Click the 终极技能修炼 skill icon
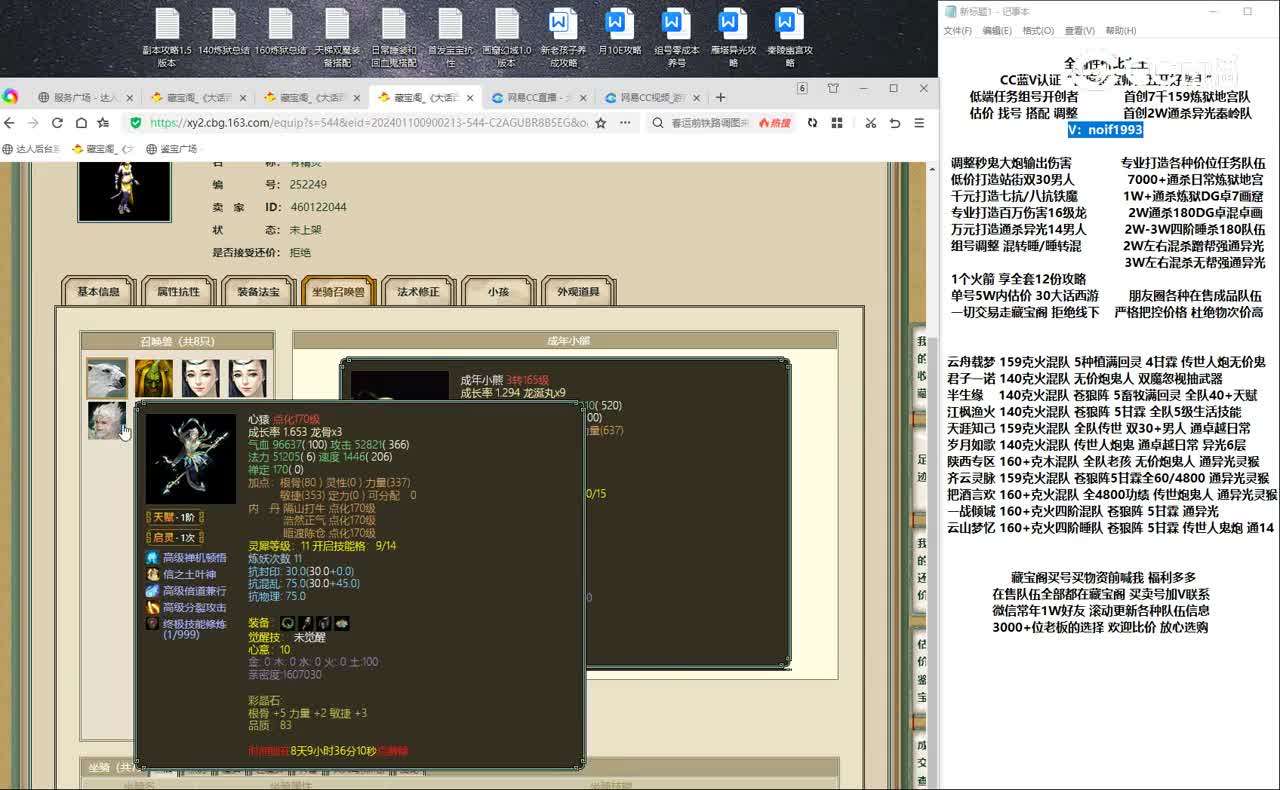This screenshot has width=1280, height=790. [152, 623]
